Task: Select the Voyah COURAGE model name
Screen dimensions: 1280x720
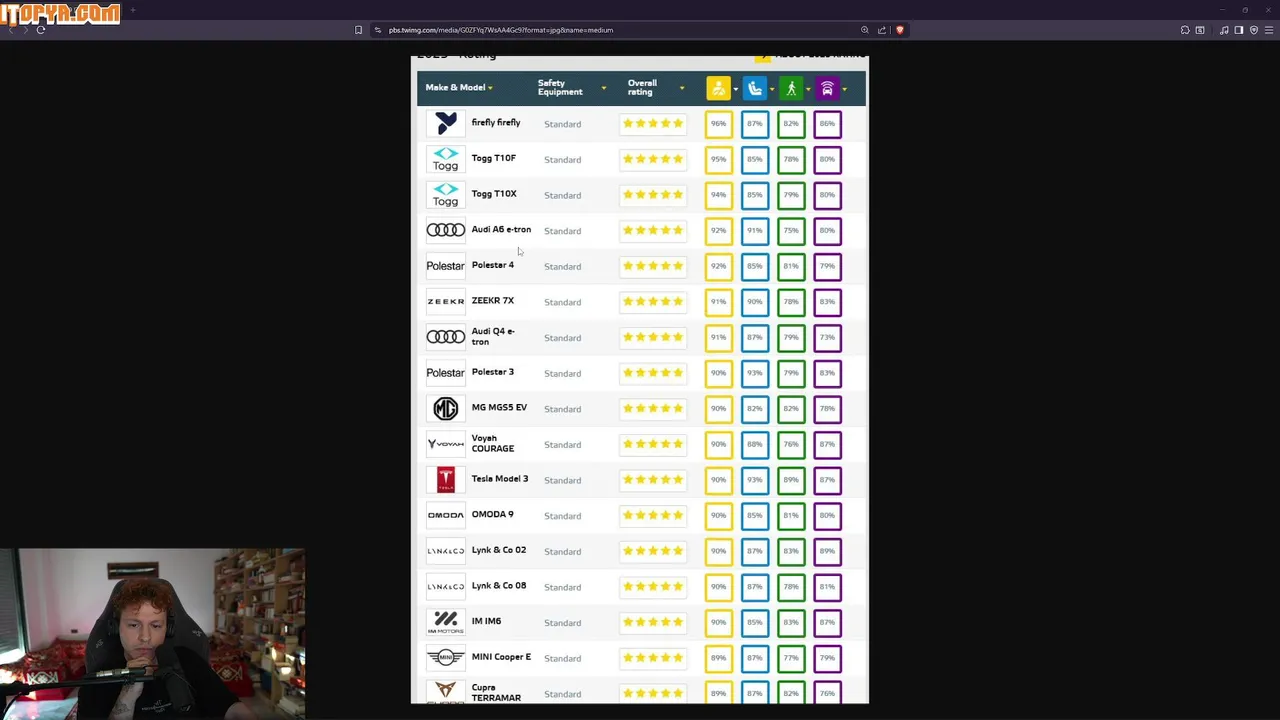Action: (x=492, y=443)
